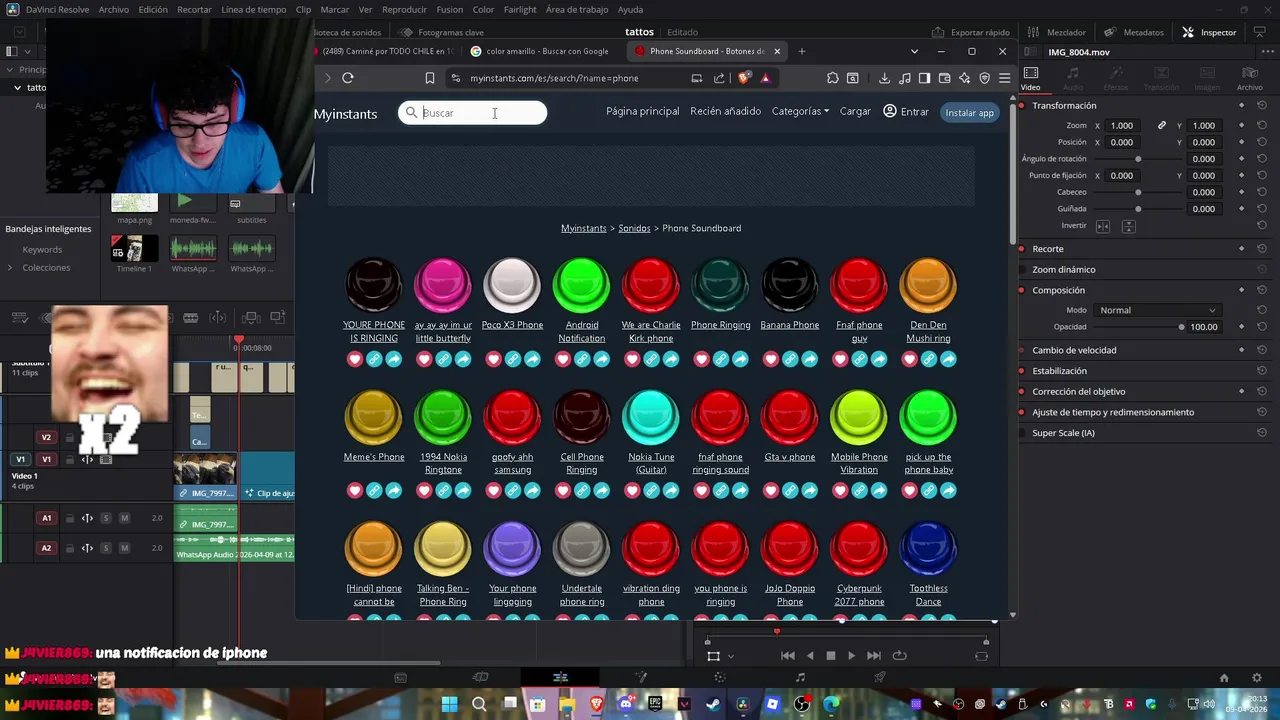The image size is (1280, 720).
Task: Click Instalar app button
Action: [x=970, y=112]
